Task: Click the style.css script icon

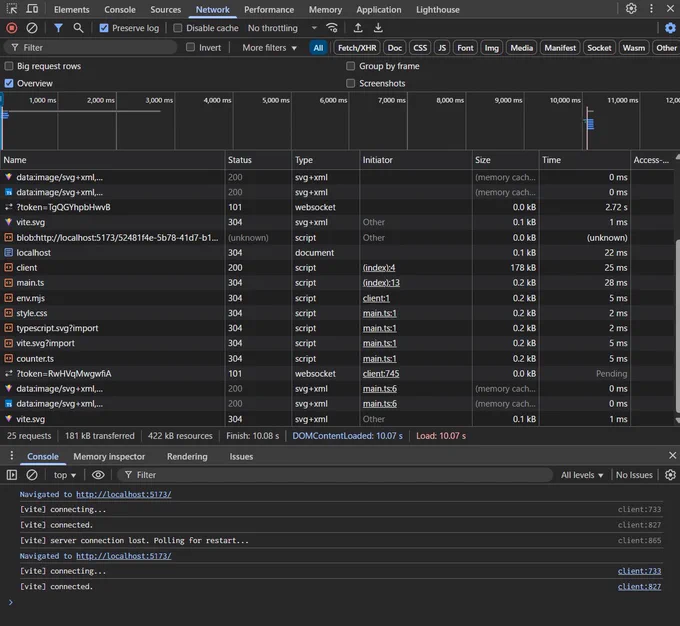Action: coord(8,313)
